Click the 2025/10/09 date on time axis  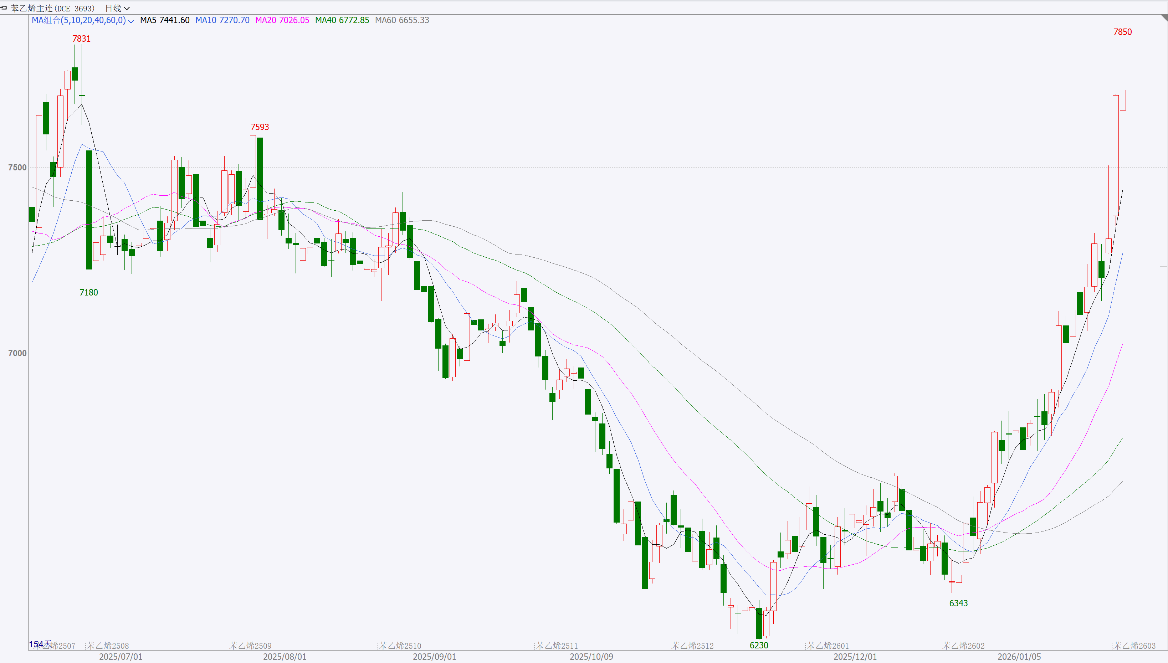590,657
